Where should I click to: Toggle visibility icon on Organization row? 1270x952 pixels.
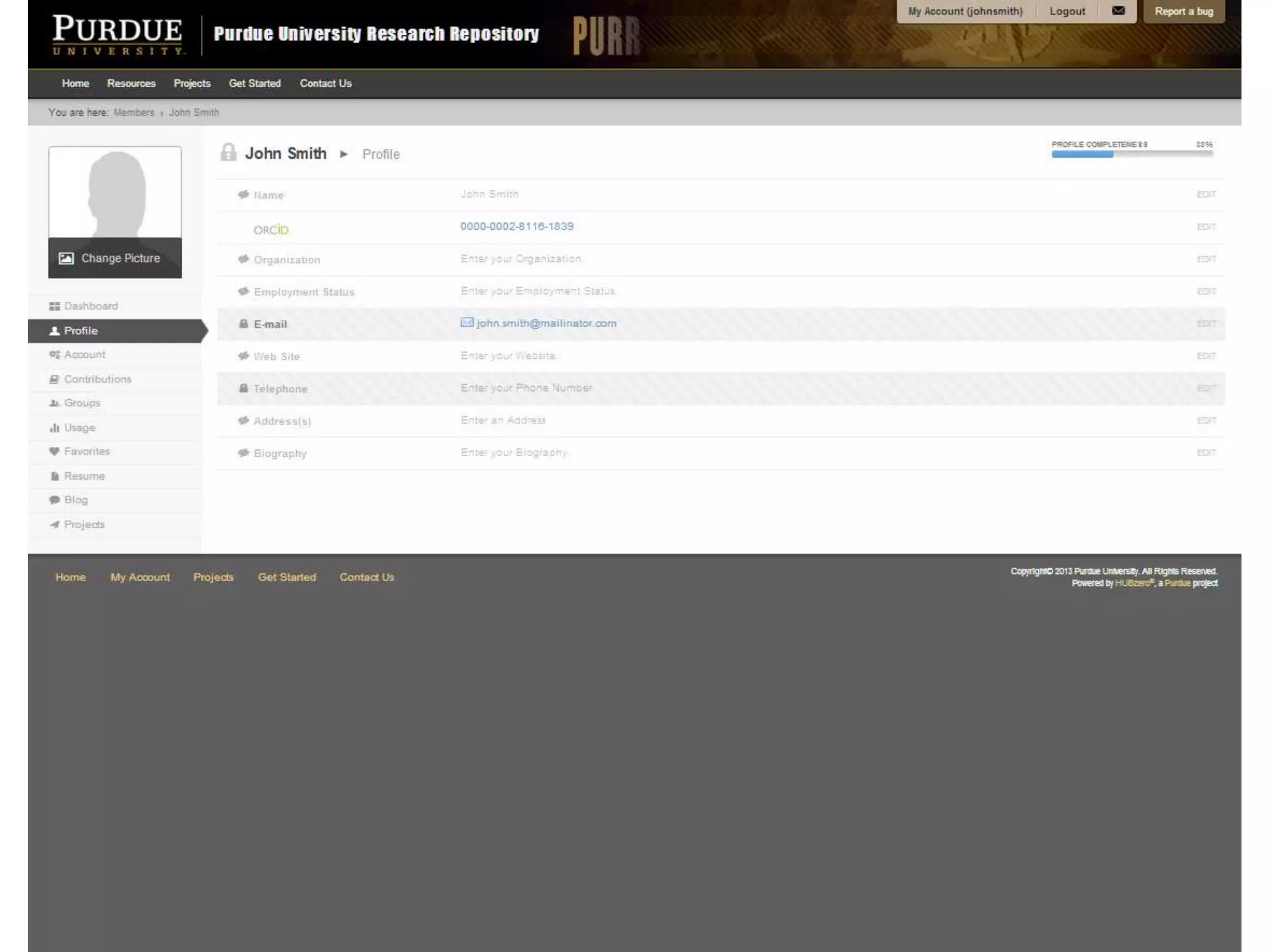244,259
